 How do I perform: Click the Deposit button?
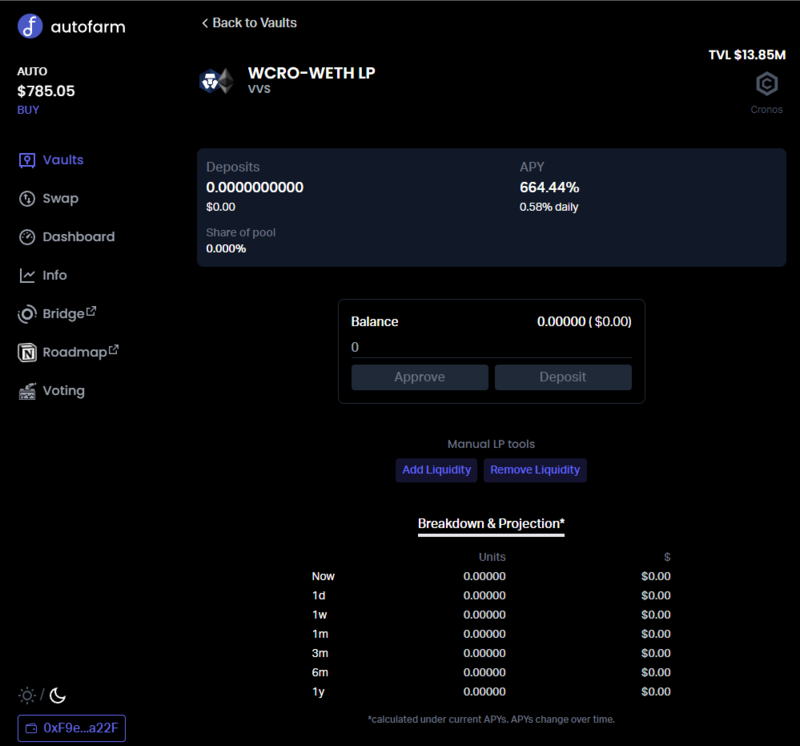pyautogui.click(x=563, y=377)
